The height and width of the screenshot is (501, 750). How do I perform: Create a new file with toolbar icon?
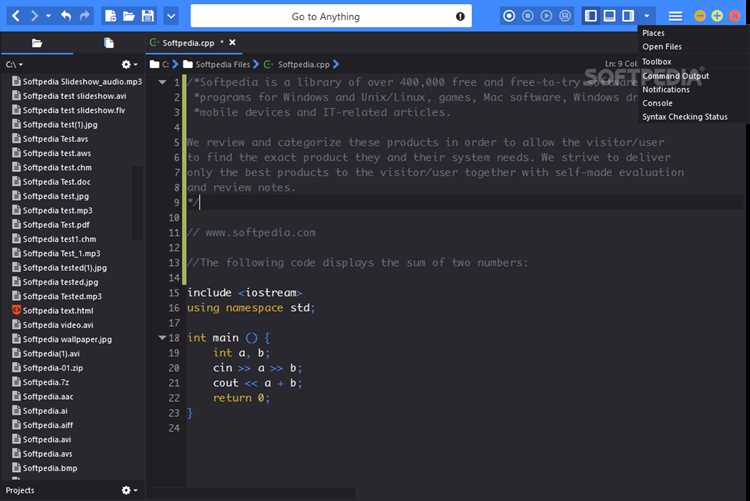tap(110, 16)
